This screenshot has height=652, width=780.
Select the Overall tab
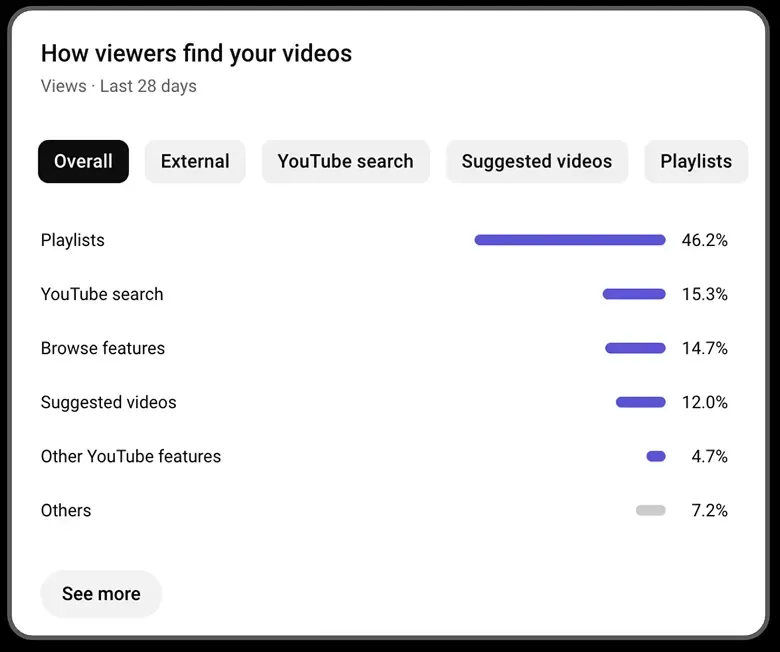(x=83, y=162)
